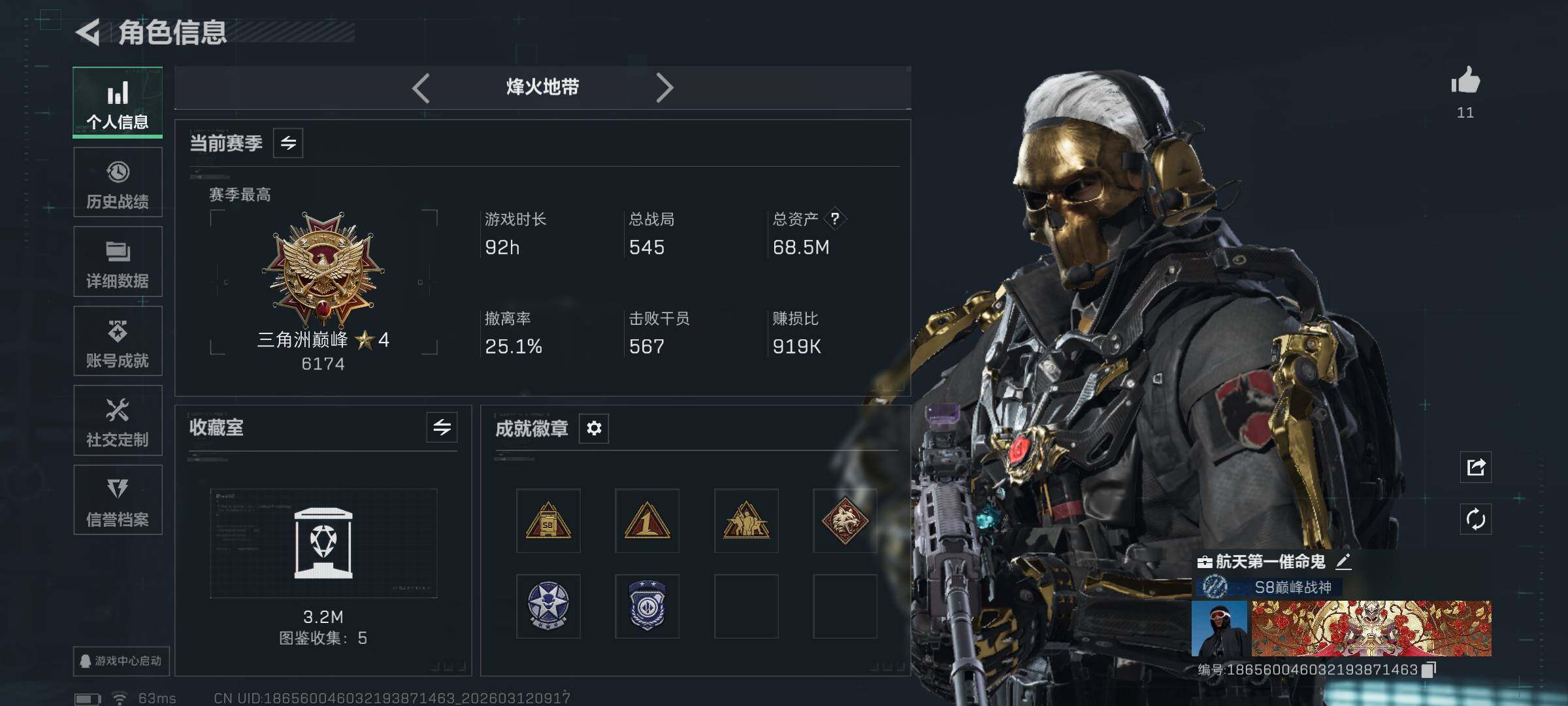Screen dimensions: 1568x706
Task: Click the 游戏中心启动 button
Action: point(122,661)
